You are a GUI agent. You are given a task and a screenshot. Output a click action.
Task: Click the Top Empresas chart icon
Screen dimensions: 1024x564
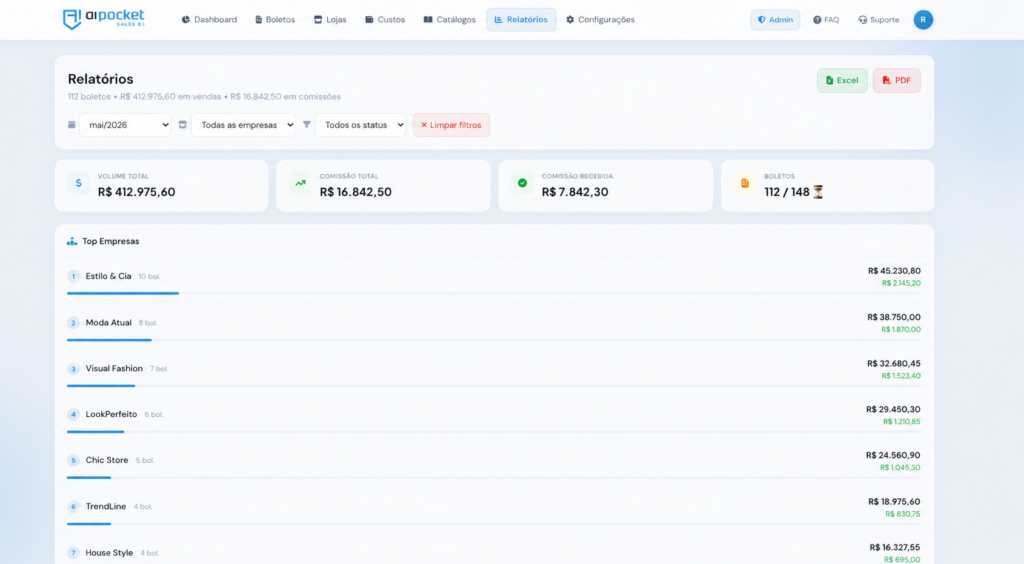(x=72, y=242)
